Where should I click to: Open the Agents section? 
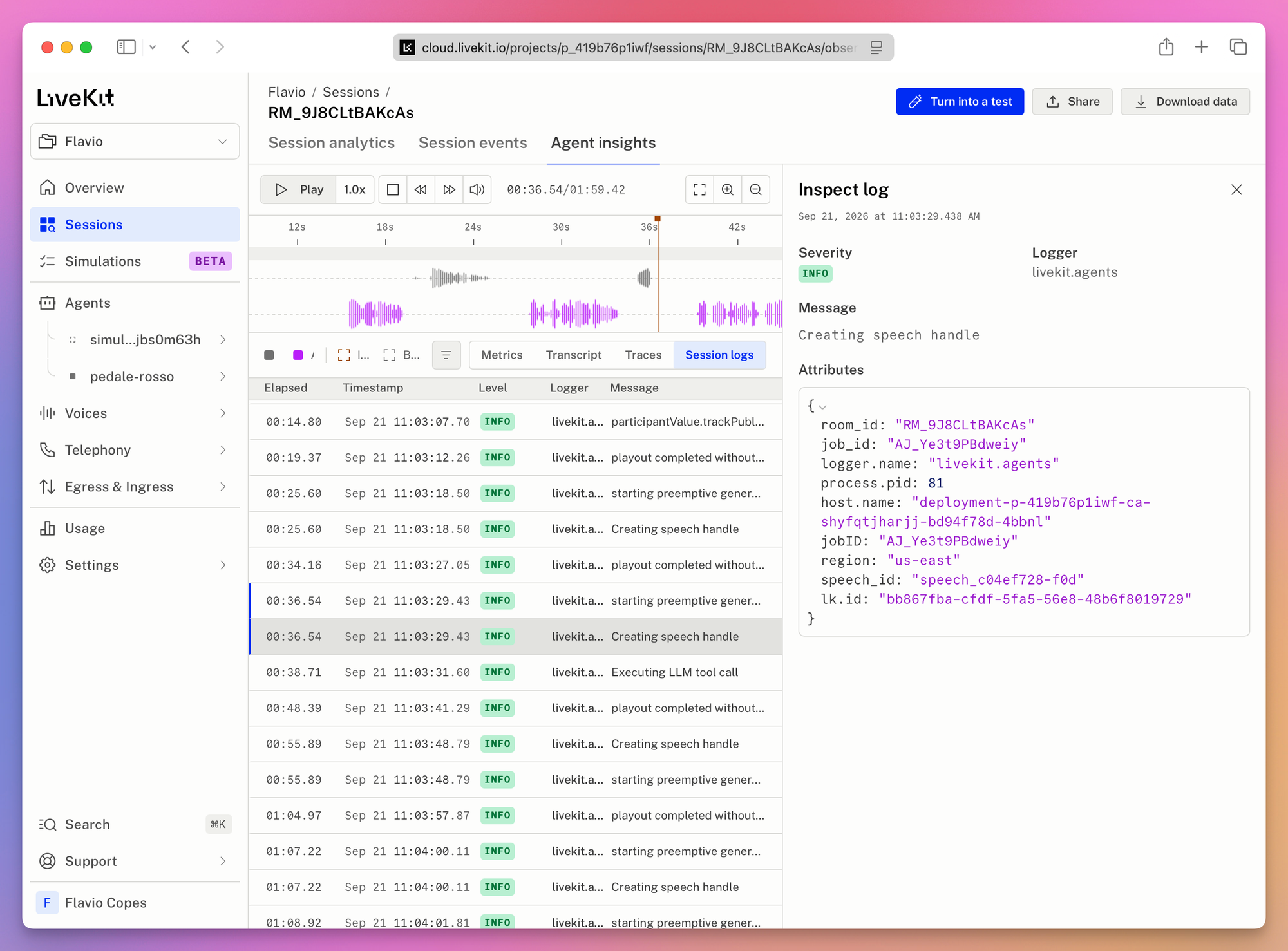(x=135, y=303)
